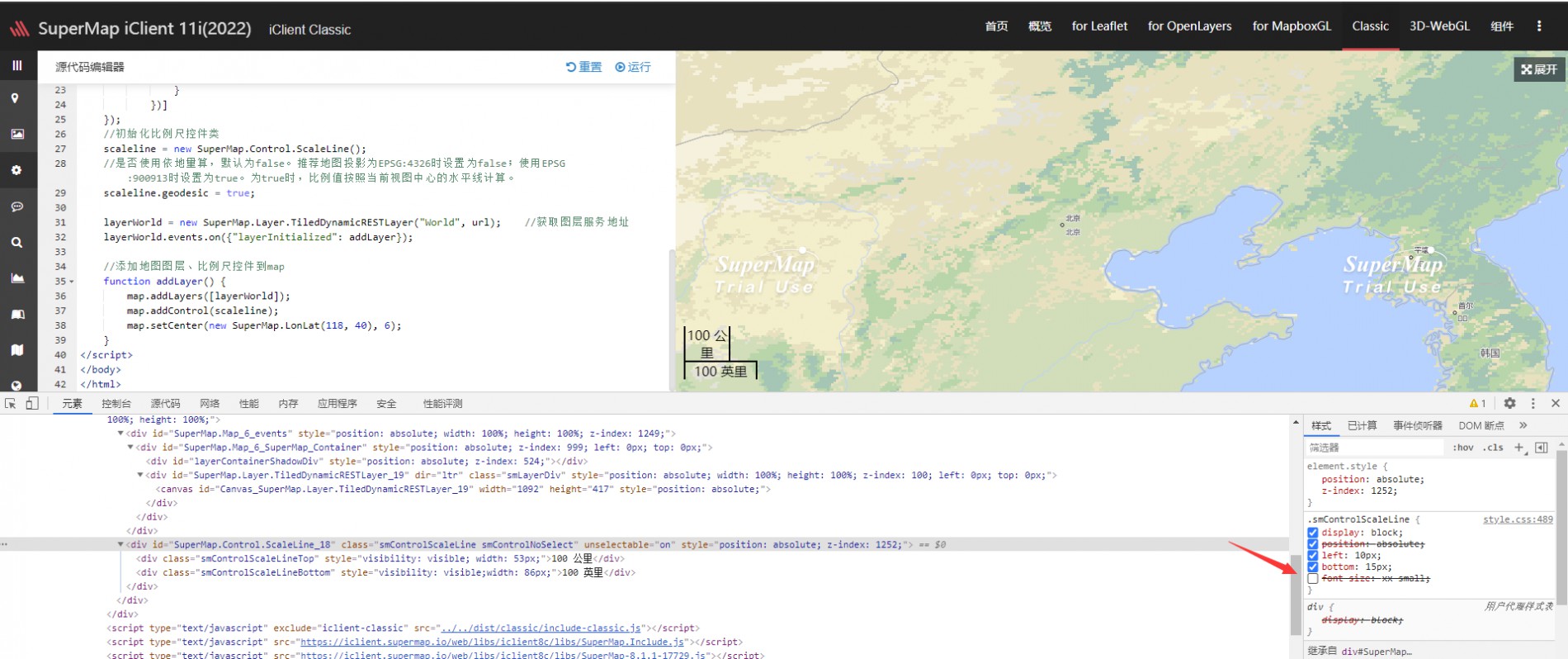Screen dimensions: 1568x659
Task: Activate the DevTools element inspector picker
Action: tap(11, 404)
